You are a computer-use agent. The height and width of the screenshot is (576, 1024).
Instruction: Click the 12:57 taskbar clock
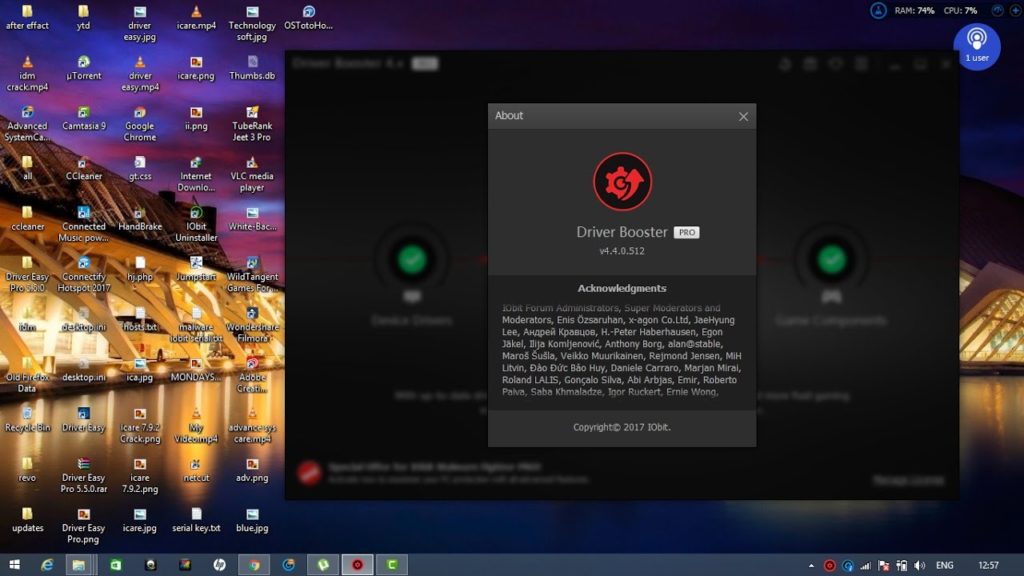tap(989, 566)
